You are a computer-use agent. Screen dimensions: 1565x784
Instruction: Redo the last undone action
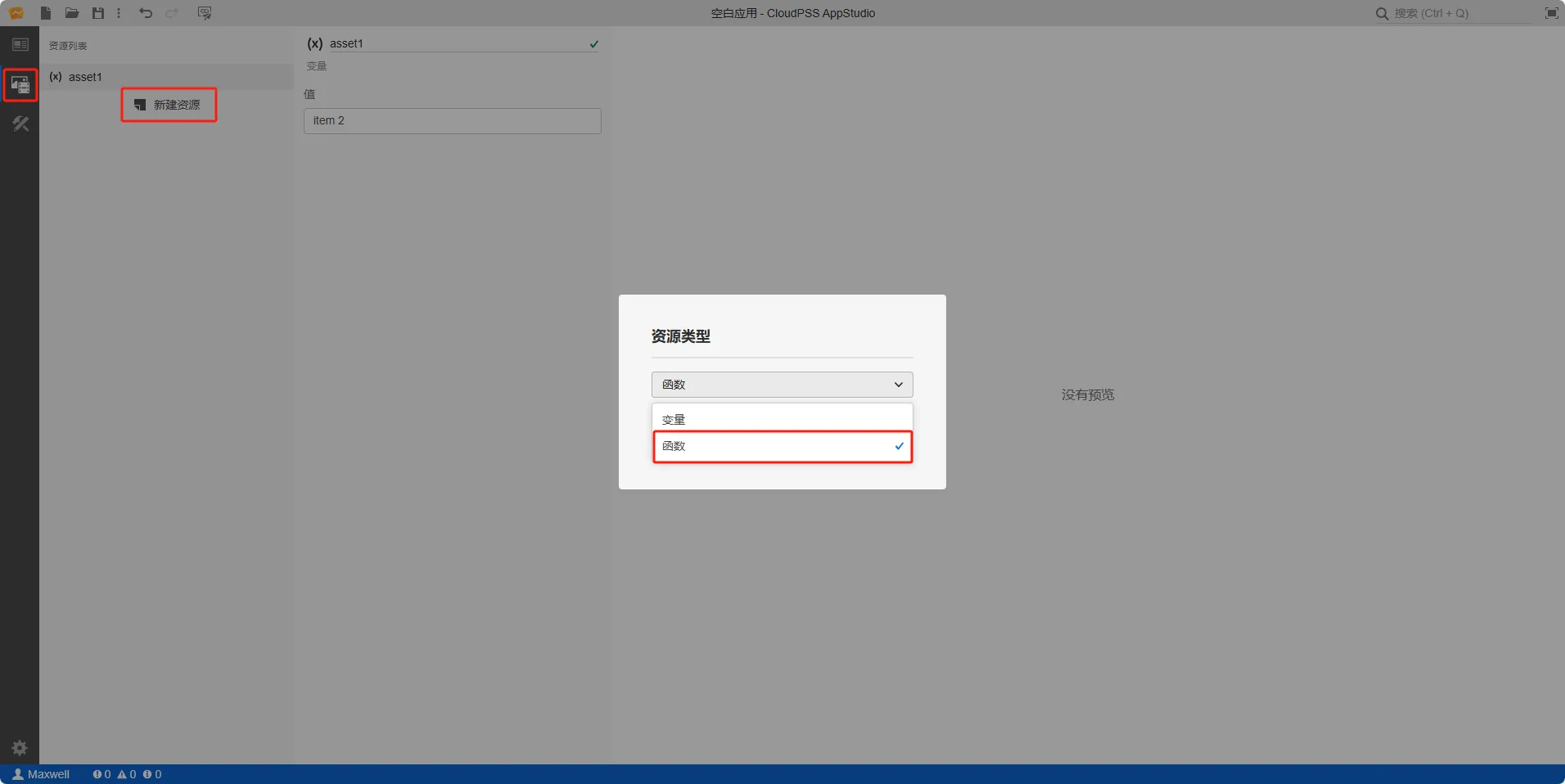(x=172, y=13)
